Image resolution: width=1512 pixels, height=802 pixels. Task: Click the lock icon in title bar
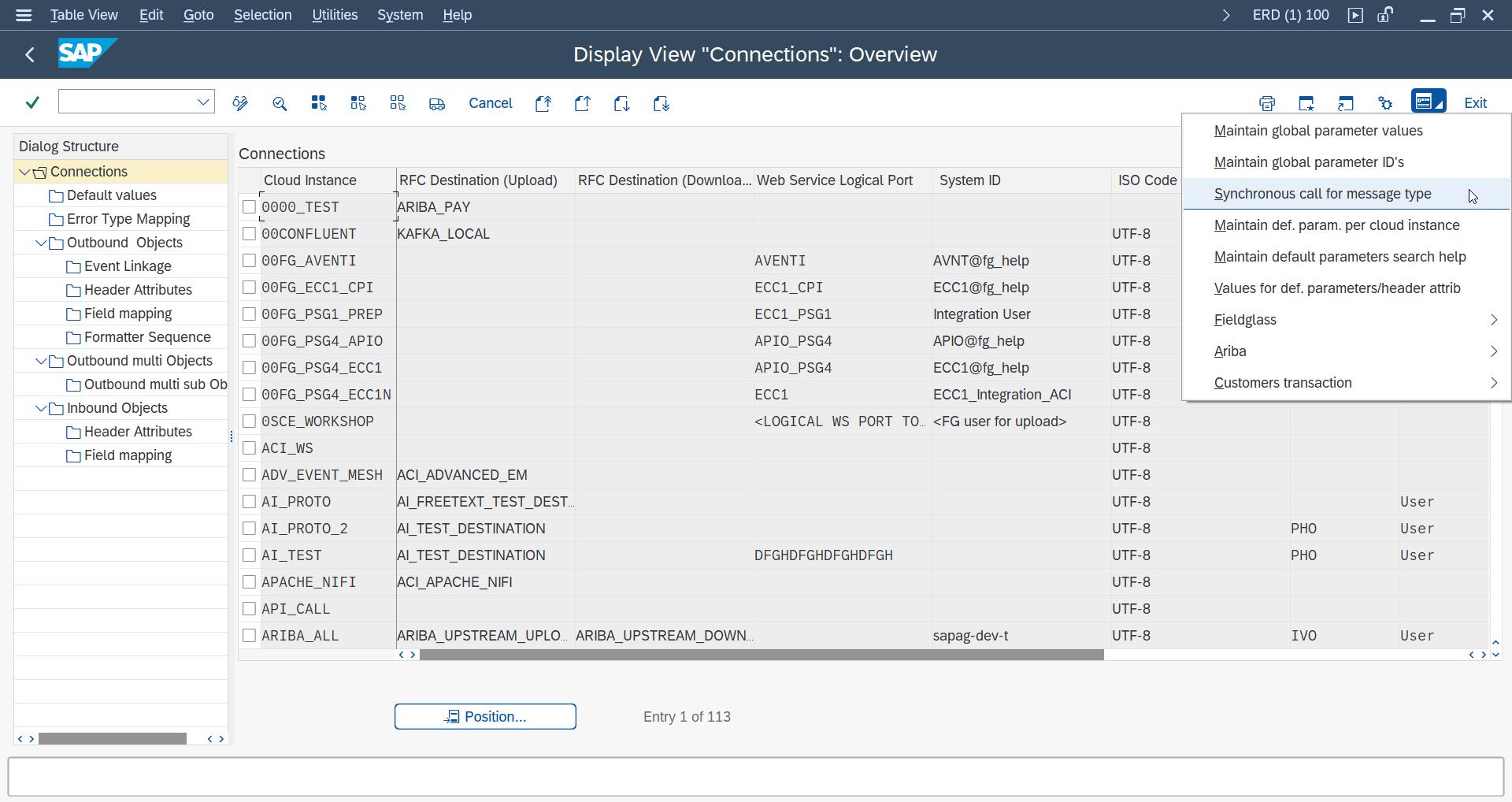(x=1385, y=14)
